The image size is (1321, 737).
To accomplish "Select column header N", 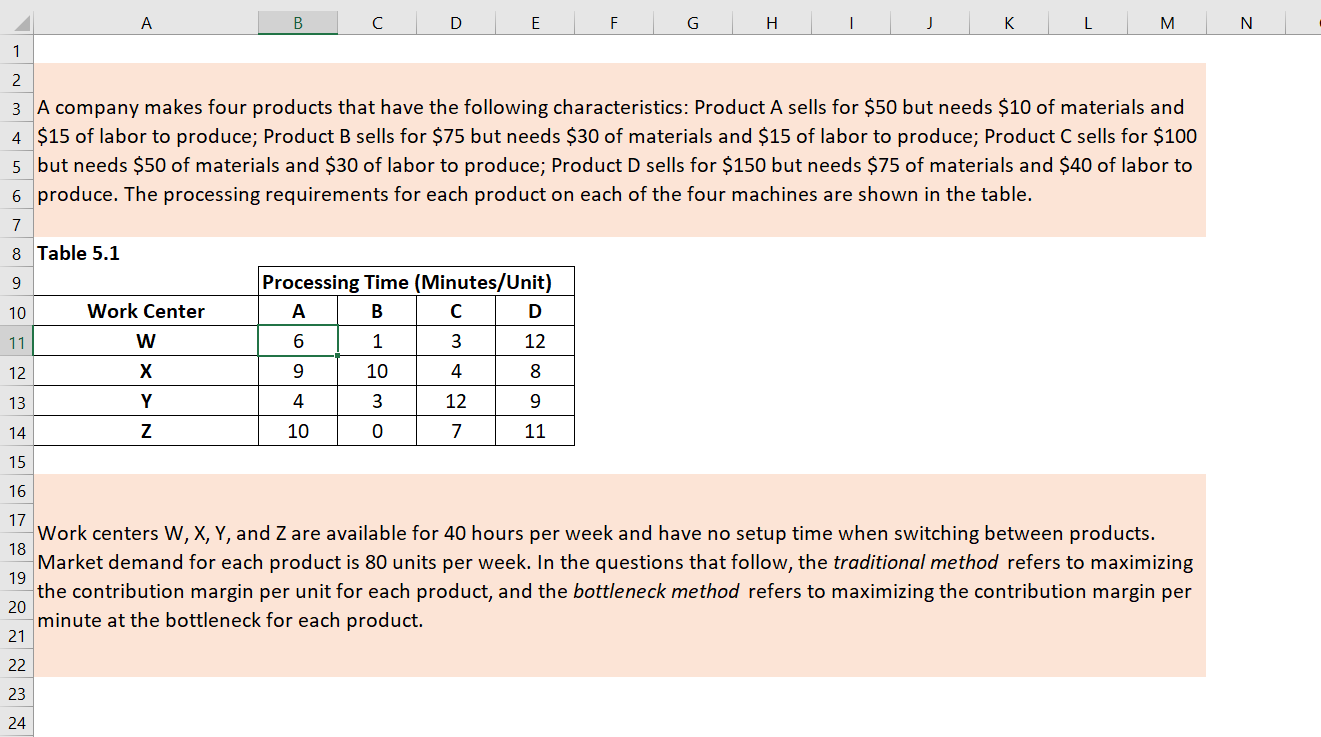I will click(x=1245, y=22).
